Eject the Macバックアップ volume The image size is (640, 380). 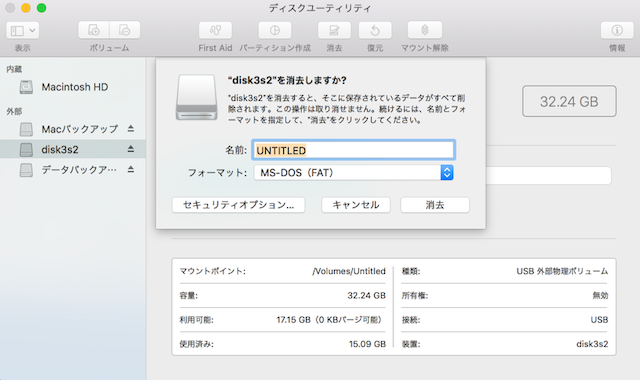click(131, 129)
